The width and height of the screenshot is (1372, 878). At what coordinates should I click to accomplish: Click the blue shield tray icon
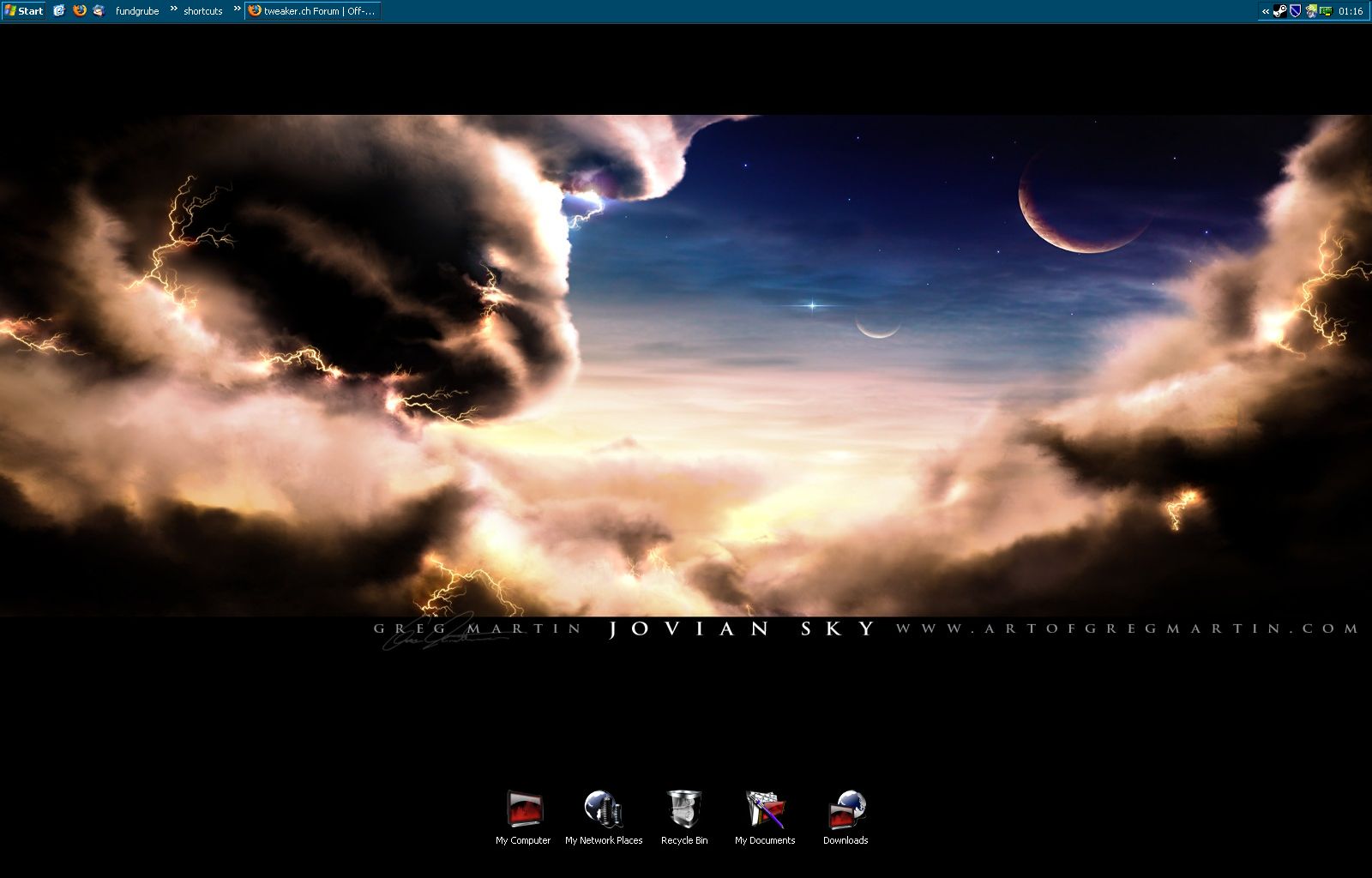point(1295,11)
